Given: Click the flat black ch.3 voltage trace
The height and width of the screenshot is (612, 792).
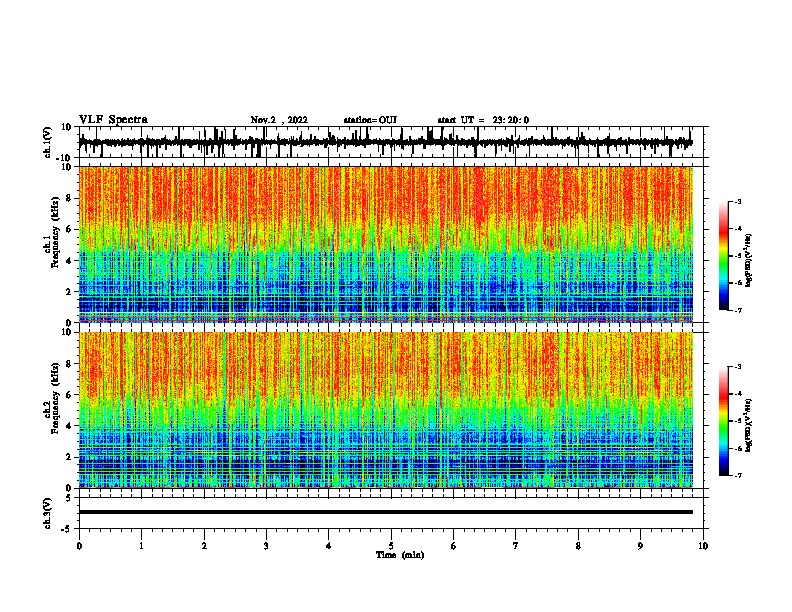Looking at the screenshot, I should click(385, 512).
